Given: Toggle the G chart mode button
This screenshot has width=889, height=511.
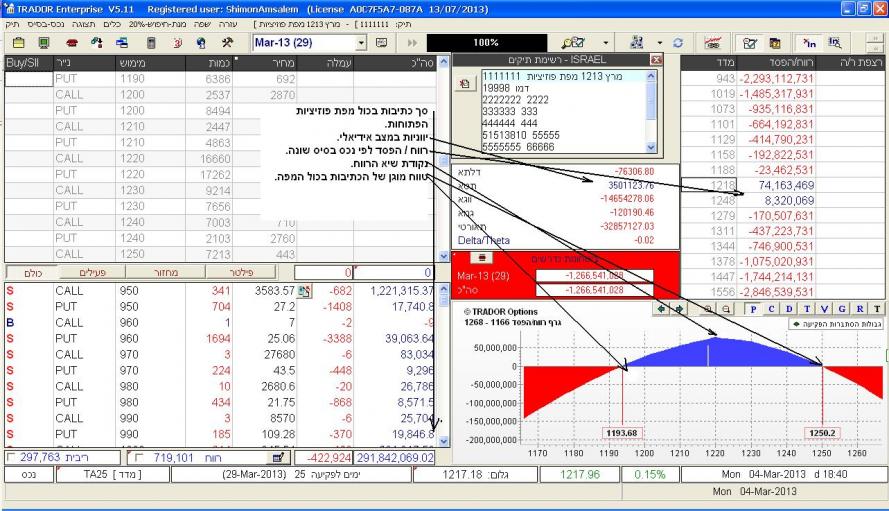Looking at the screenshot, I should point(842,309).
